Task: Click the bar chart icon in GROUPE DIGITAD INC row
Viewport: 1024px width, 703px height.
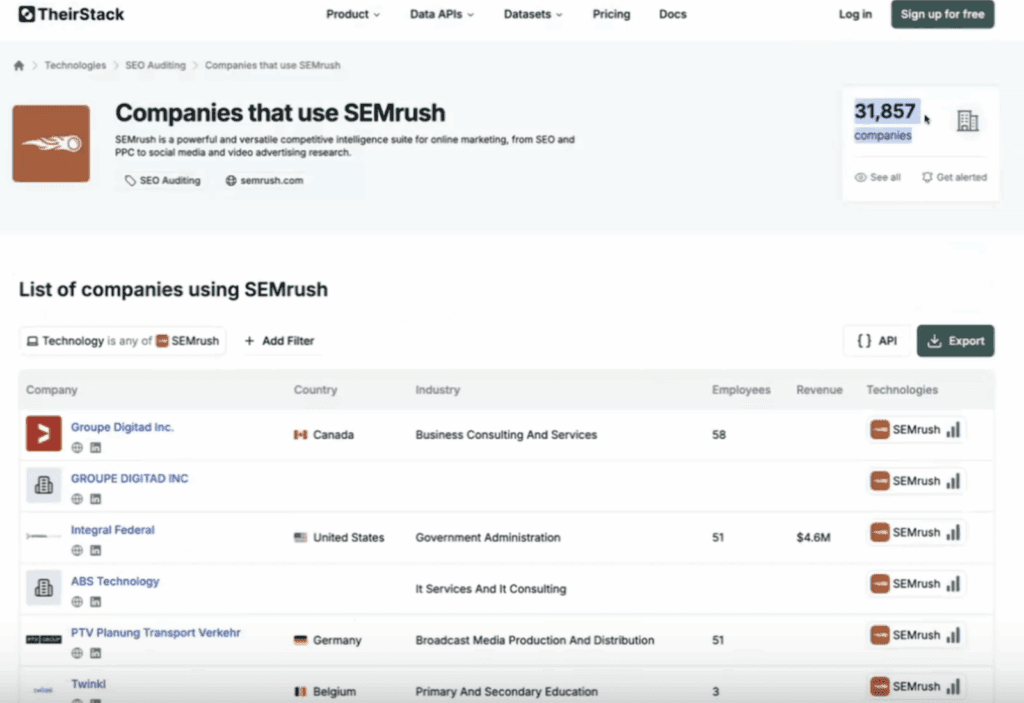Action: [x=953, y=482]
